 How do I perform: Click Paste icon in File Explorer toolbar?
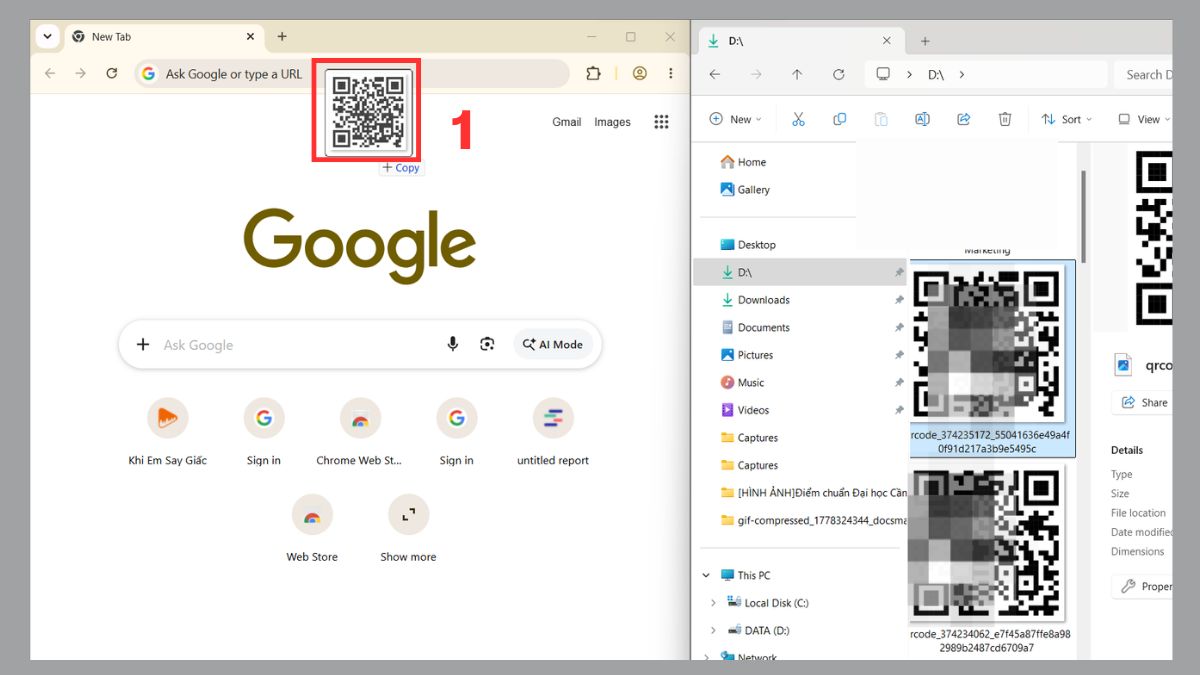pyautogui.click(x=881, y=119)
